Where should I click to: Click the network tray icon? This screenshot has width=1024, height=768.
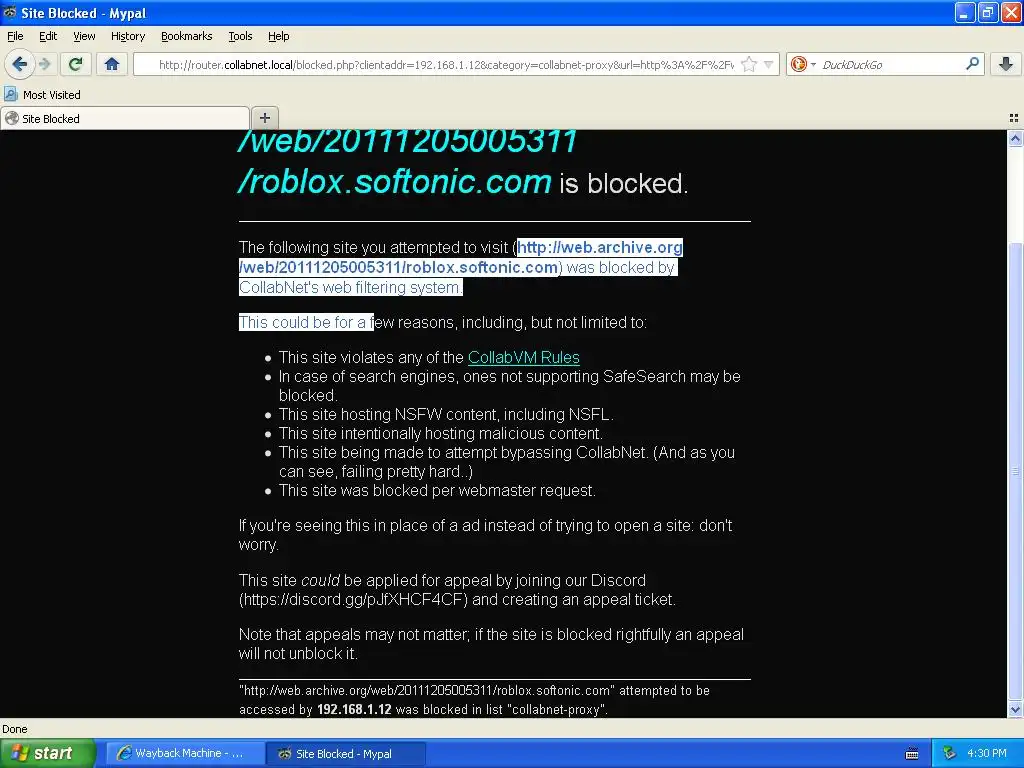point(949,753)
